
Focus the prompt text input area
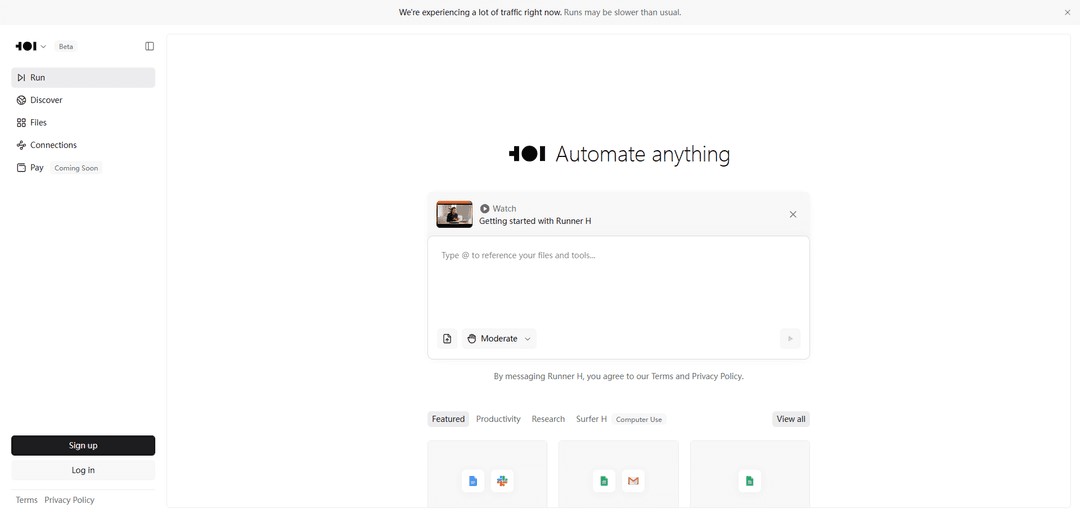tap(619, 282)
